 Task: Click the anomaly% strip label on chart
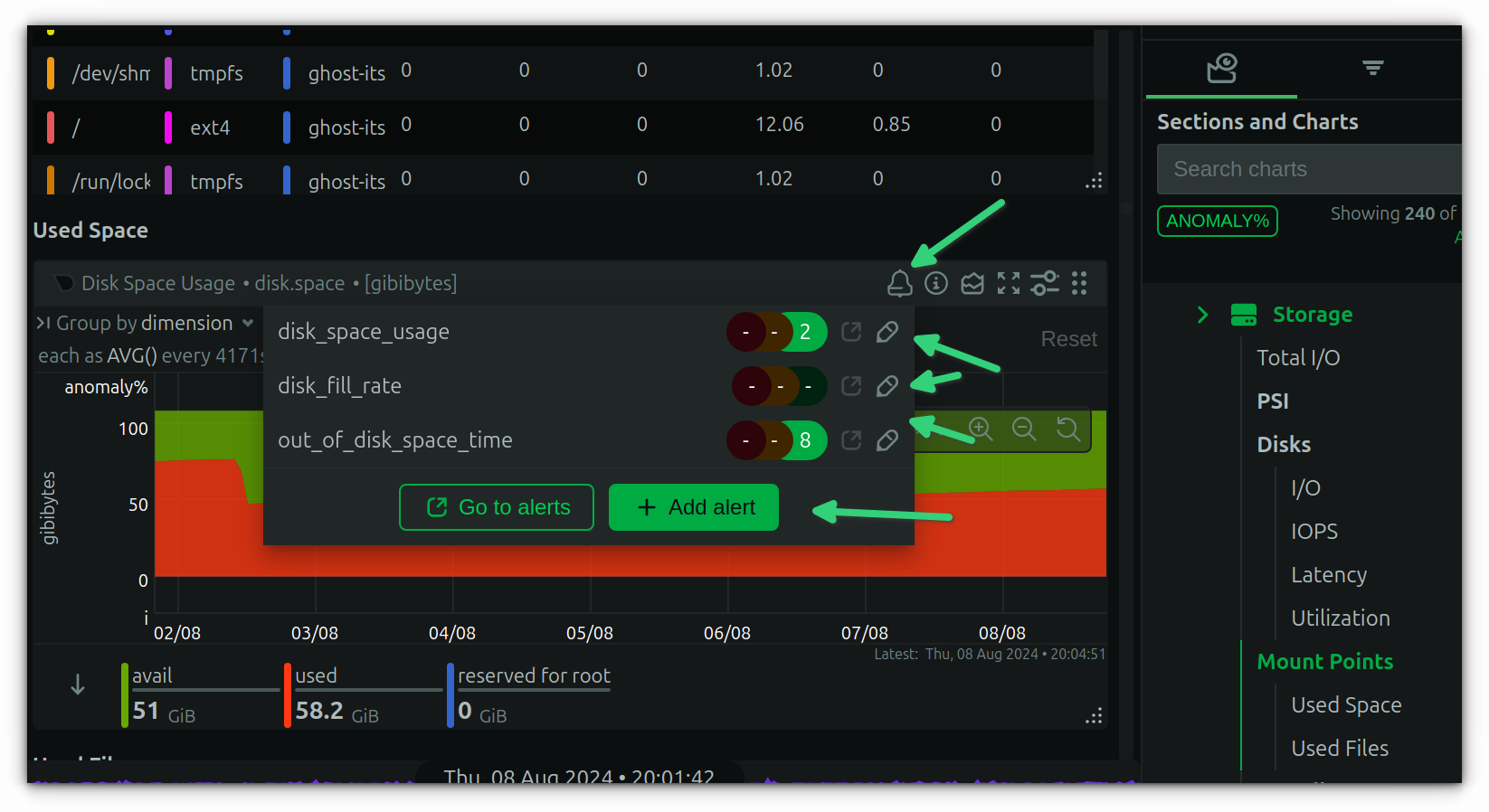coord(106,387)
